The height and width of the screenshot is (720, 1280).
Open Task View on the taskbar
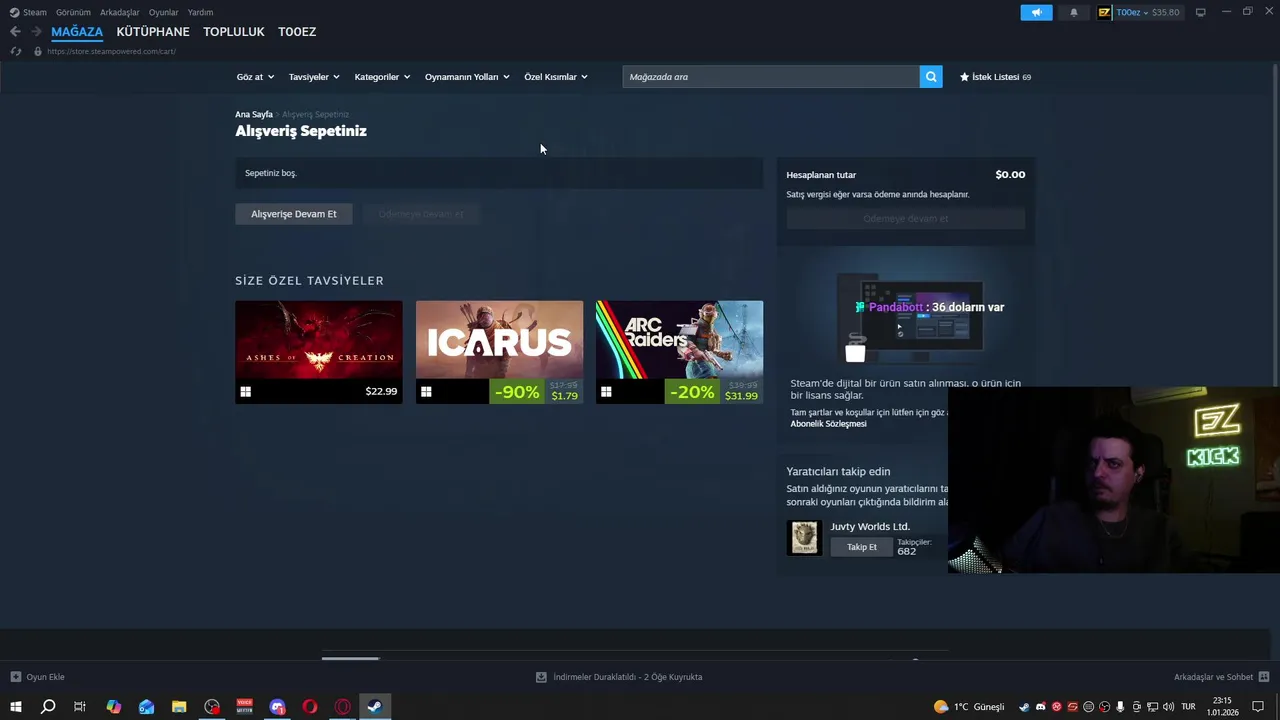pos(80,707)
